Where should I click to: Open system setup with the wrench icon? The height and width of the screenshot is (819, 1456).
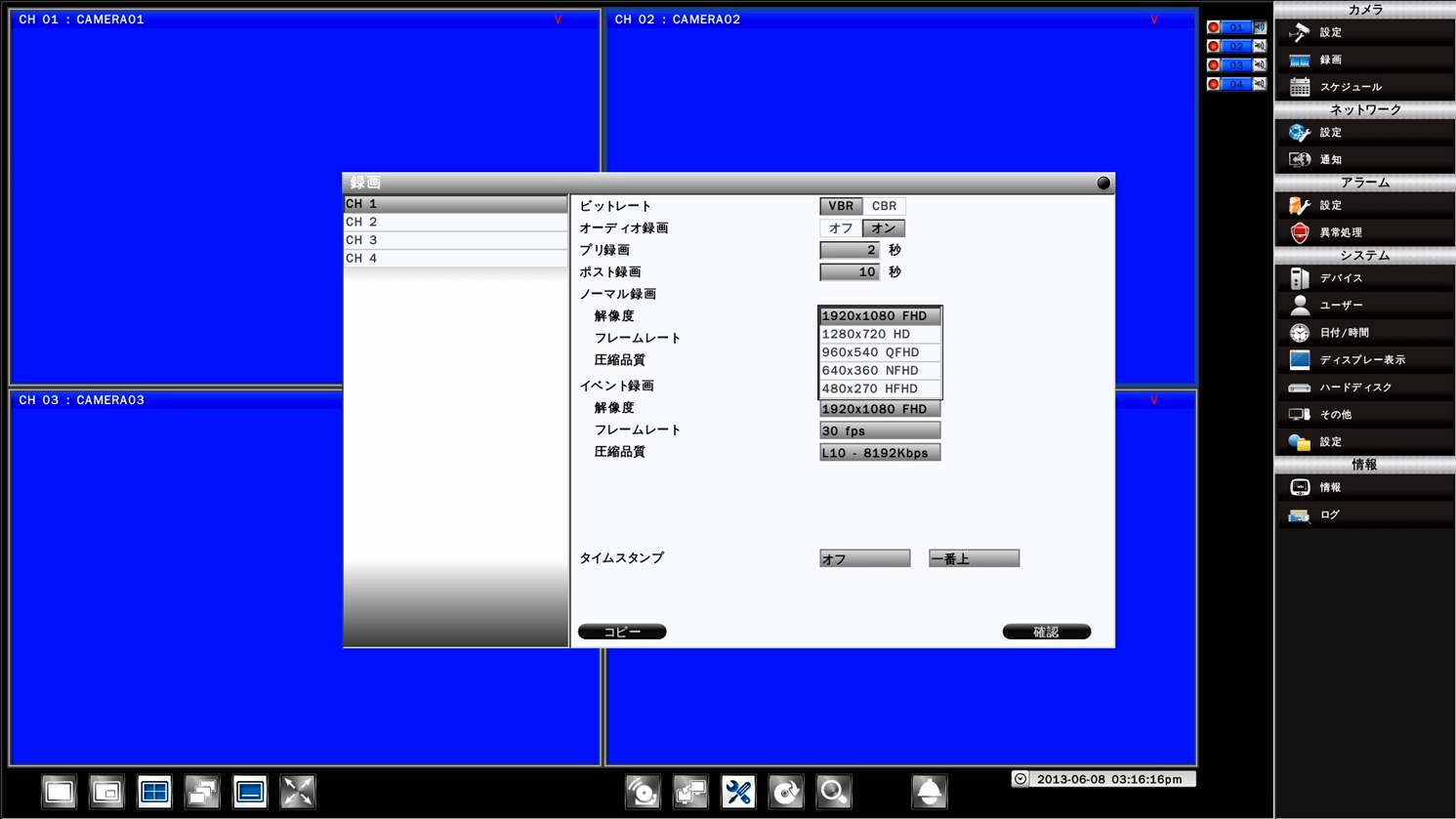click(738, 792)
